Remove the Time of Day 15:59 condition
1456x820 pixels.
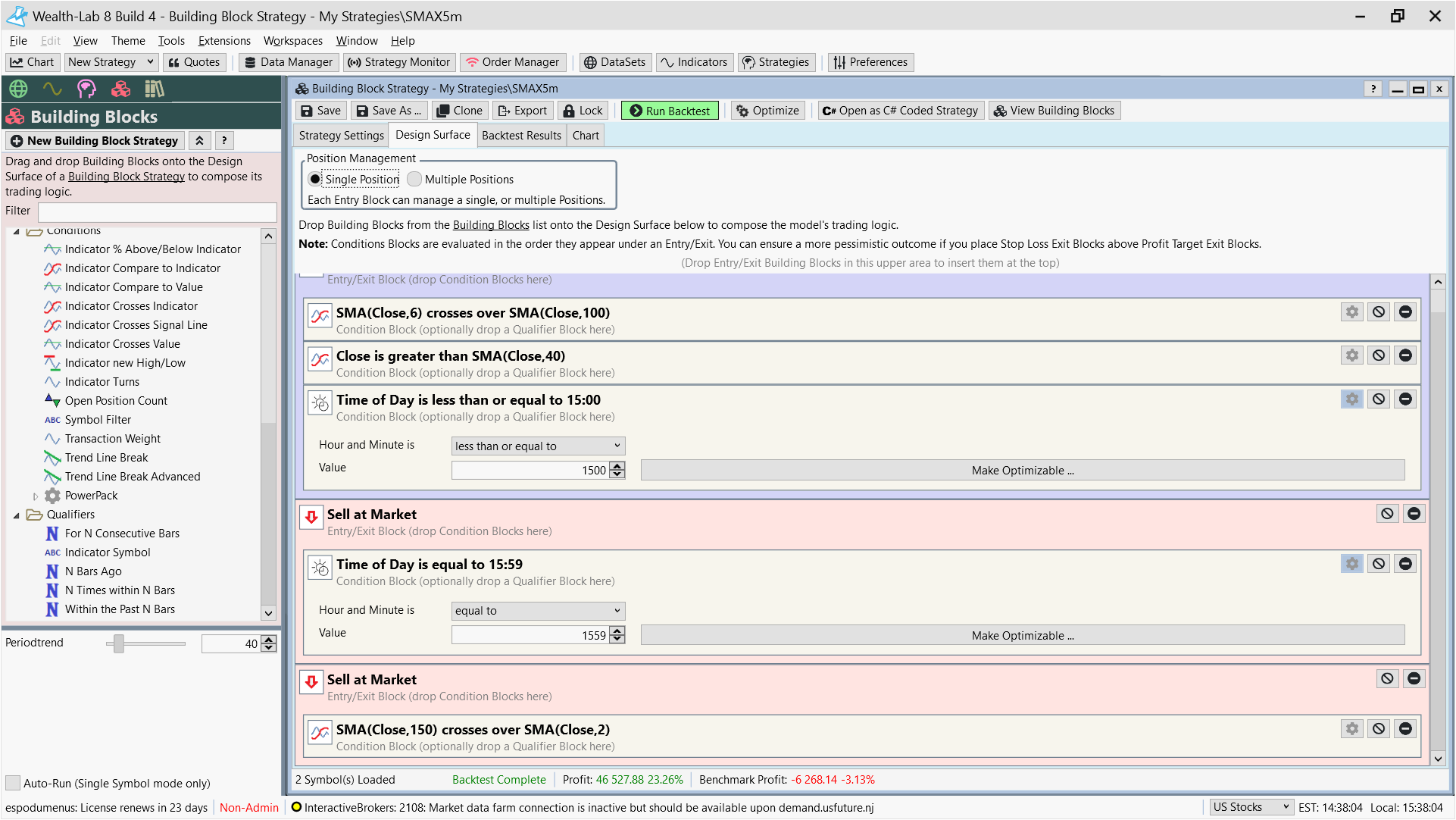pyautogui.click(x=1404, y=564)
